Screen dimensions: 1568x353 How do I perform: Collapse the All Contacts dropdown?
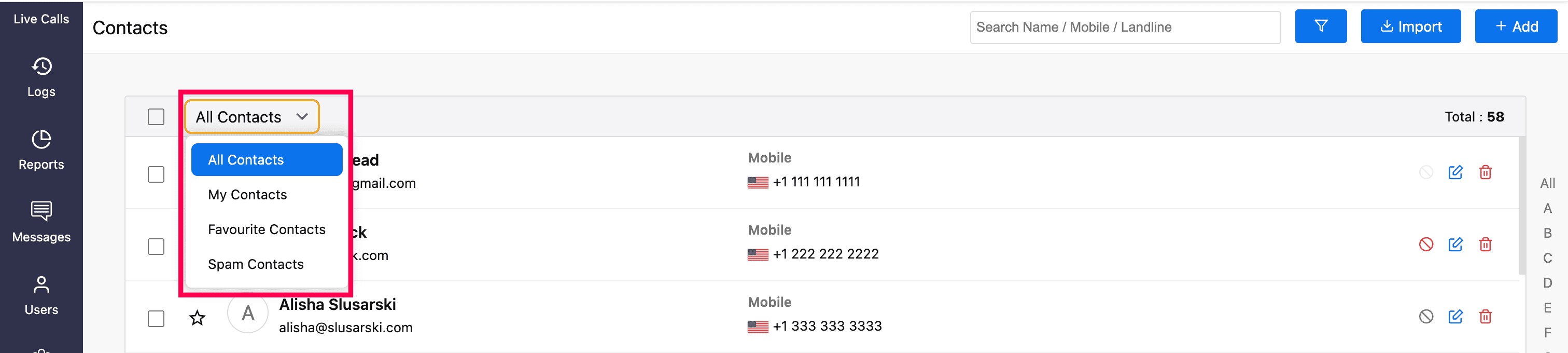point(251,117)
